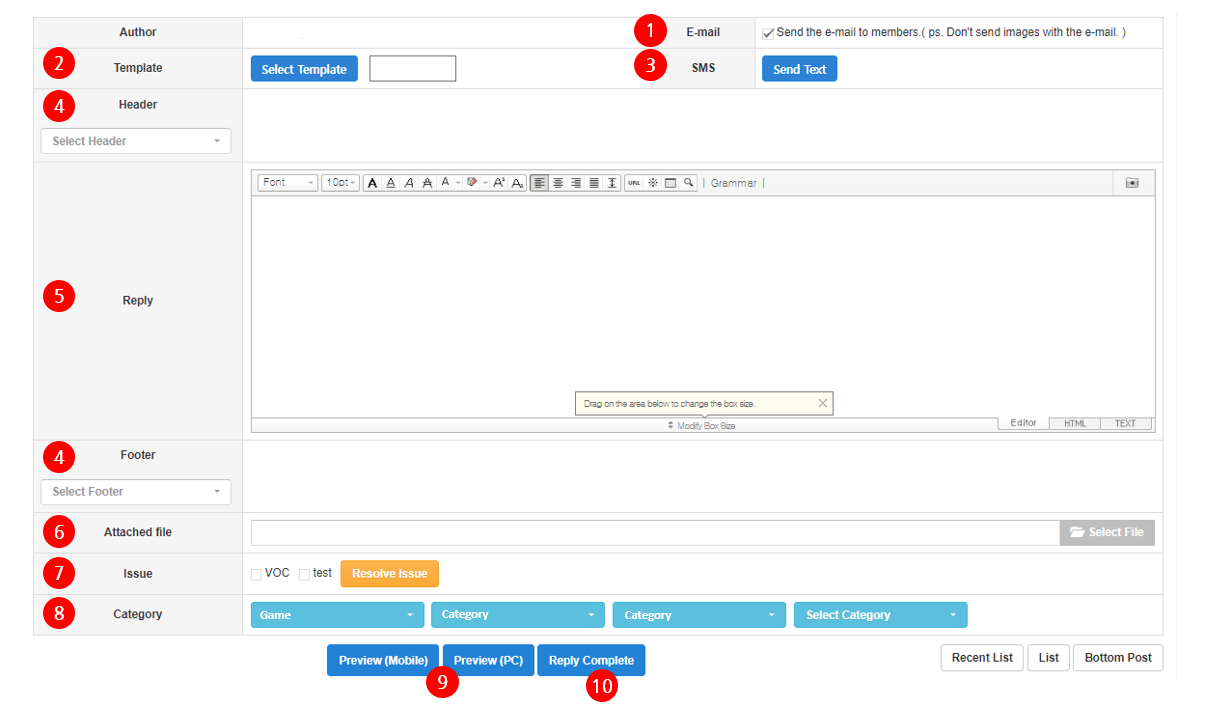
Task: Apply subscript in editor toolbar
Action: (517, 183)
